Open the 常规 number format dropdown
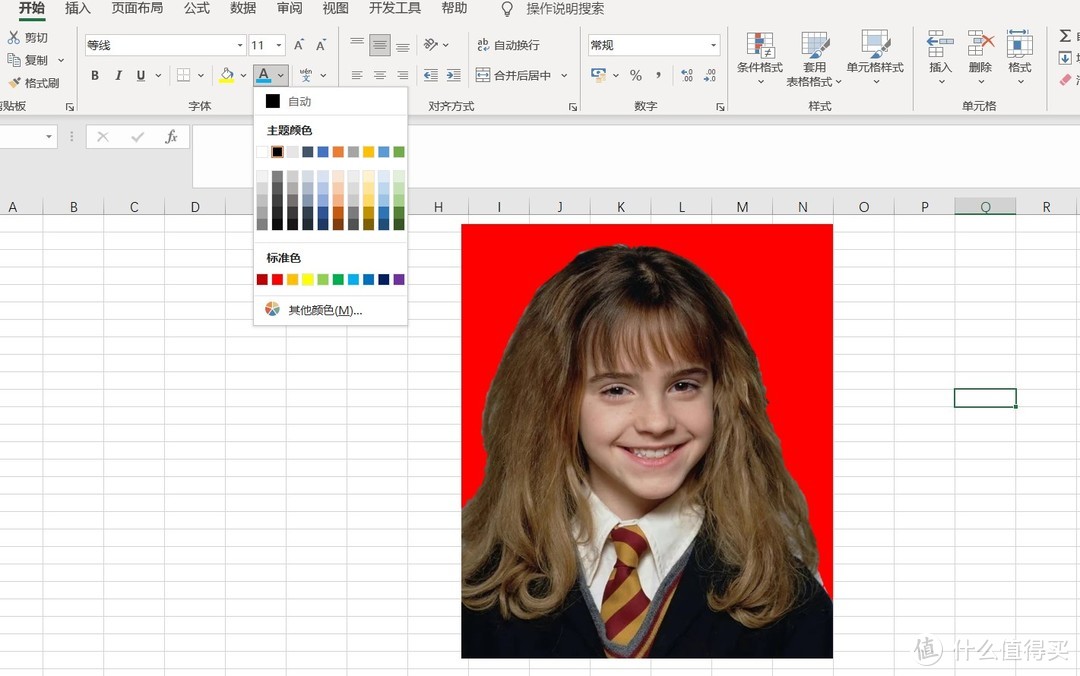This screenshot has width=1080, height=676. tap(714, 45)
